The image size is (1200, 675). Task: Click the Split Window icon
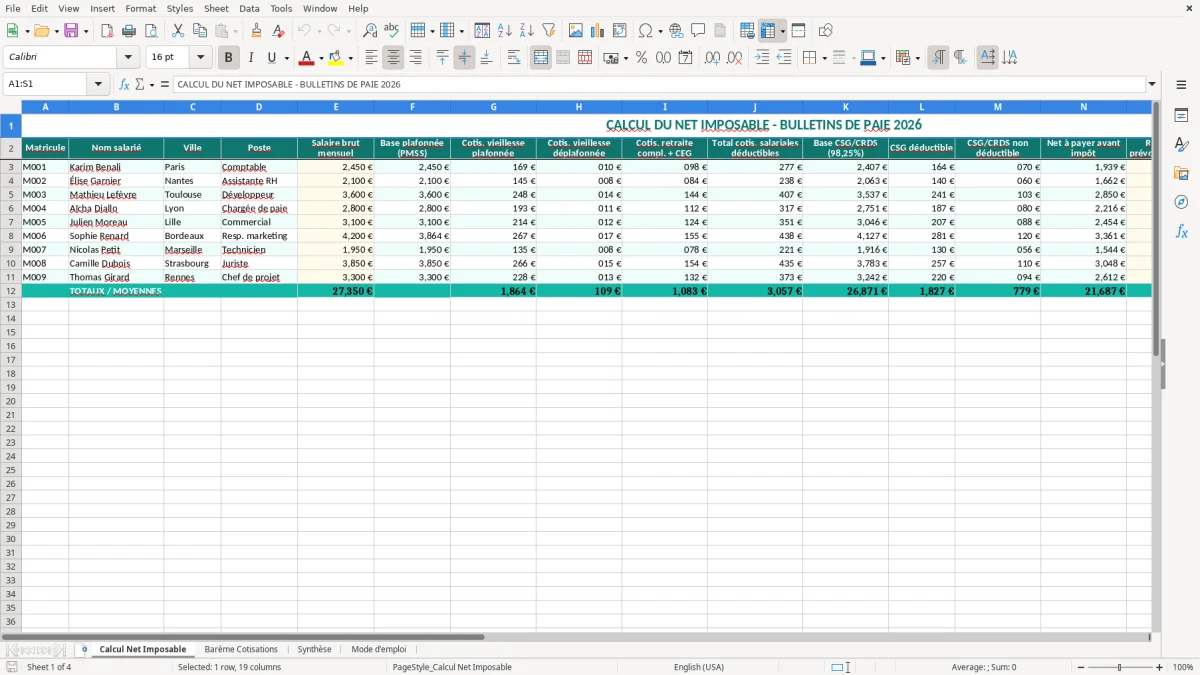(798, 31)
